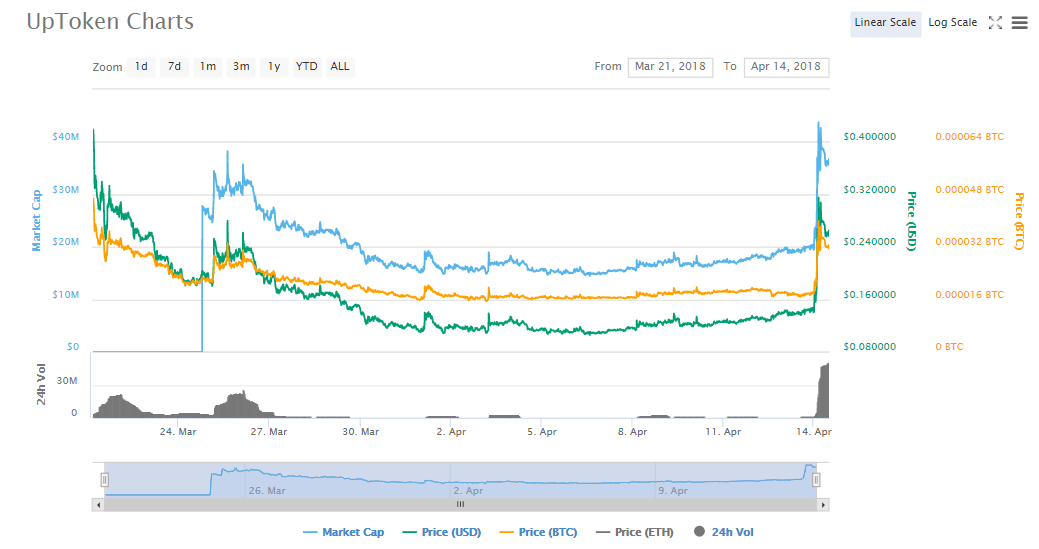The height and width of the screenshot is (549, 1039).
Task: Click the navigator scrollbar right arrow
Action: 823,505
